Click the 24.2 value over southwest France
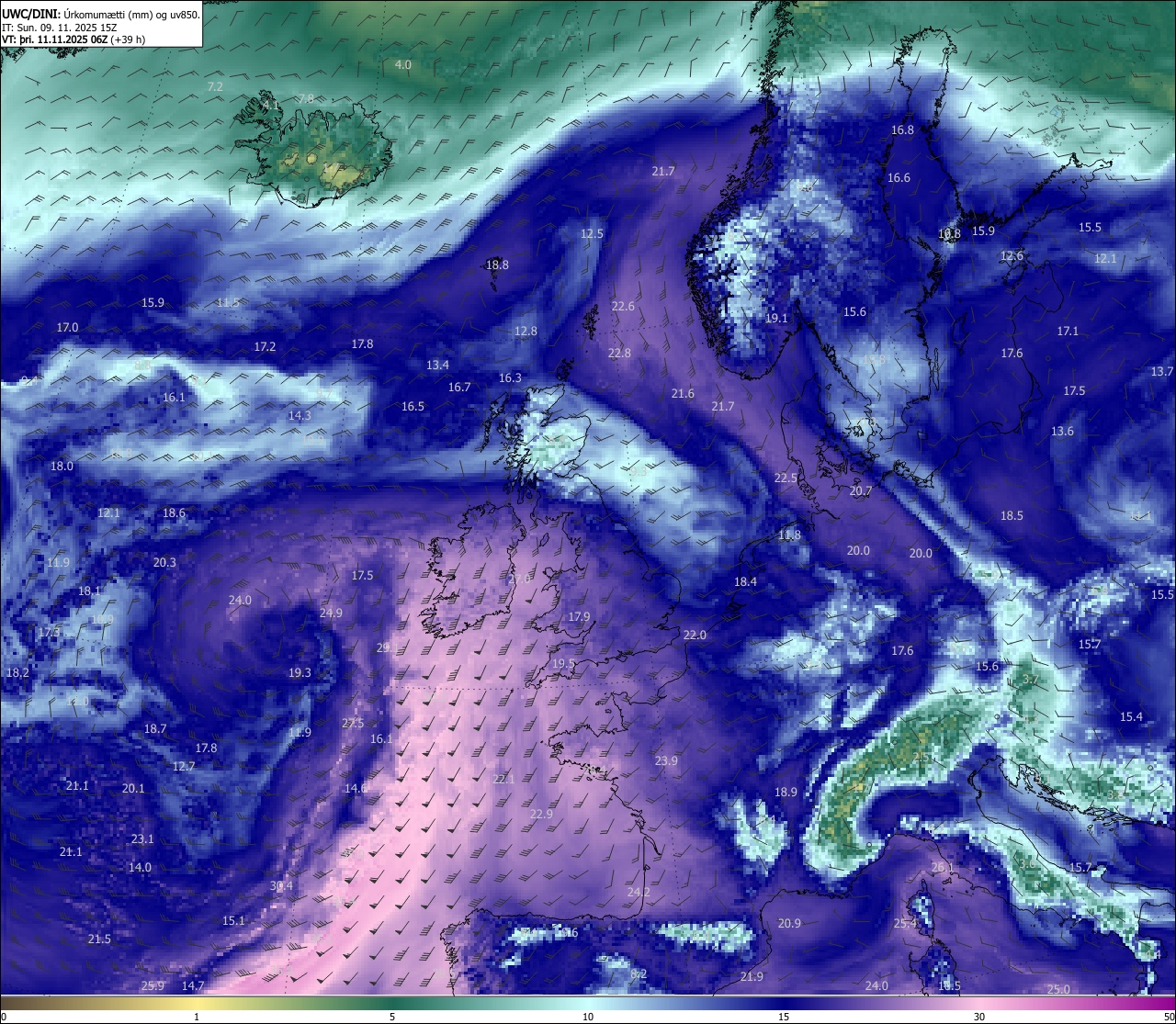 click(x=639, y=893)
